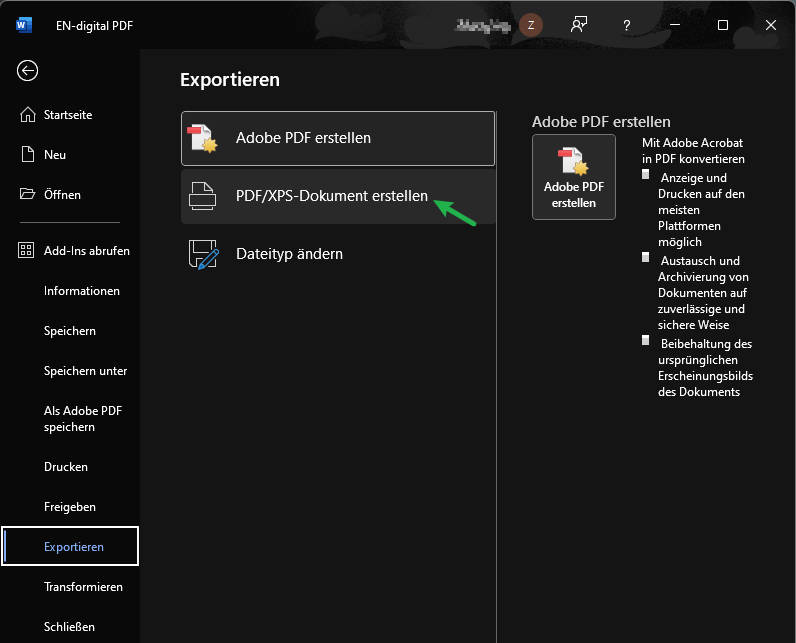Click the Neu blank page icon

point(27,154)
